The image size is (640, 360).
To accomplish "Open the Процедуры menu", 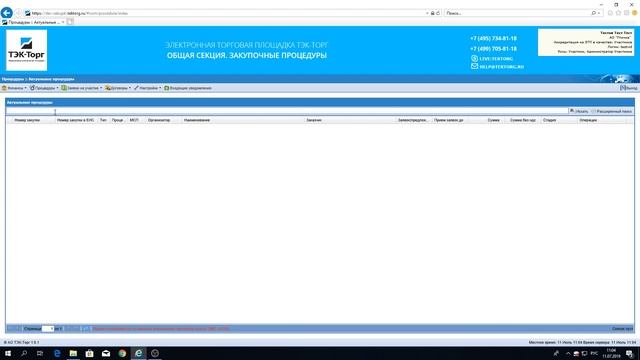I will coord(44,88).
